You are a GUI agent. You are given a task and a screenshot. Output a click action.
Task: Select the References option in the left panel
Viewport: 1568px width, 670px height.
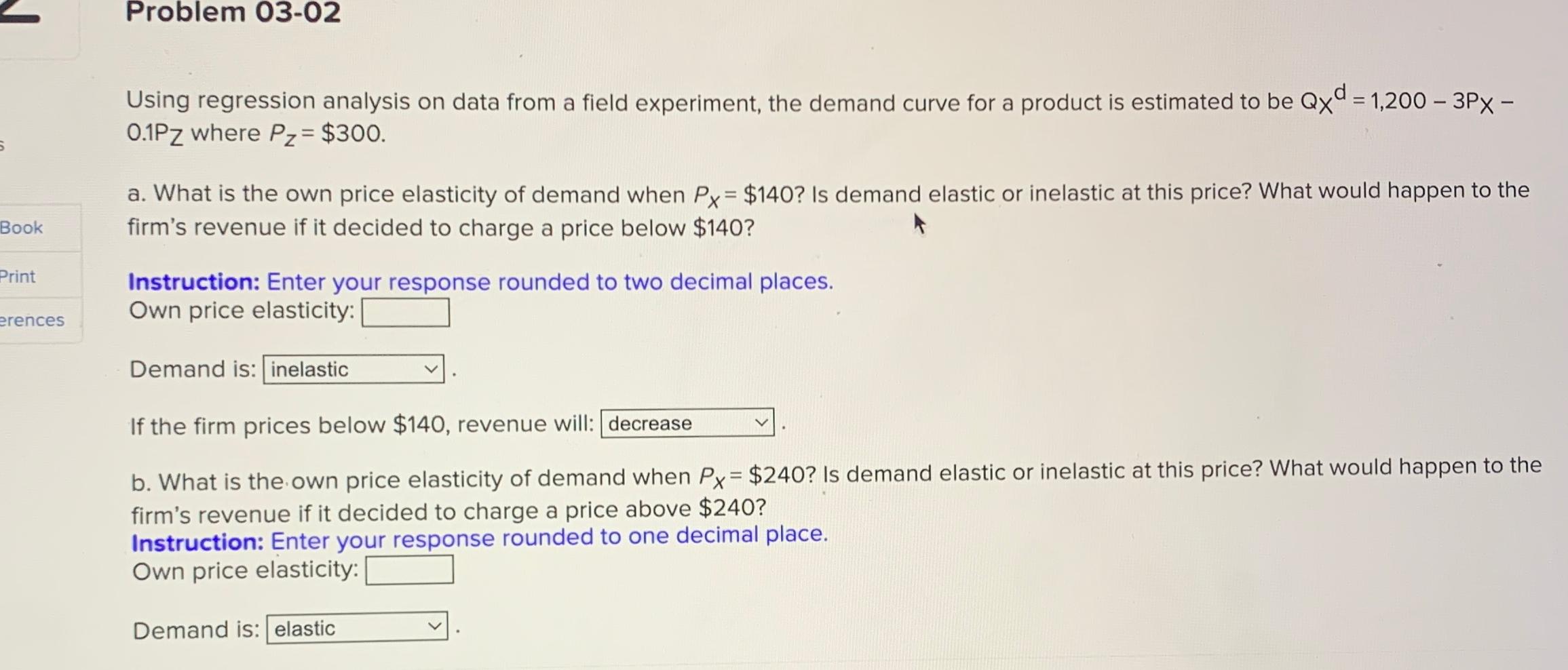pos(31,320)
